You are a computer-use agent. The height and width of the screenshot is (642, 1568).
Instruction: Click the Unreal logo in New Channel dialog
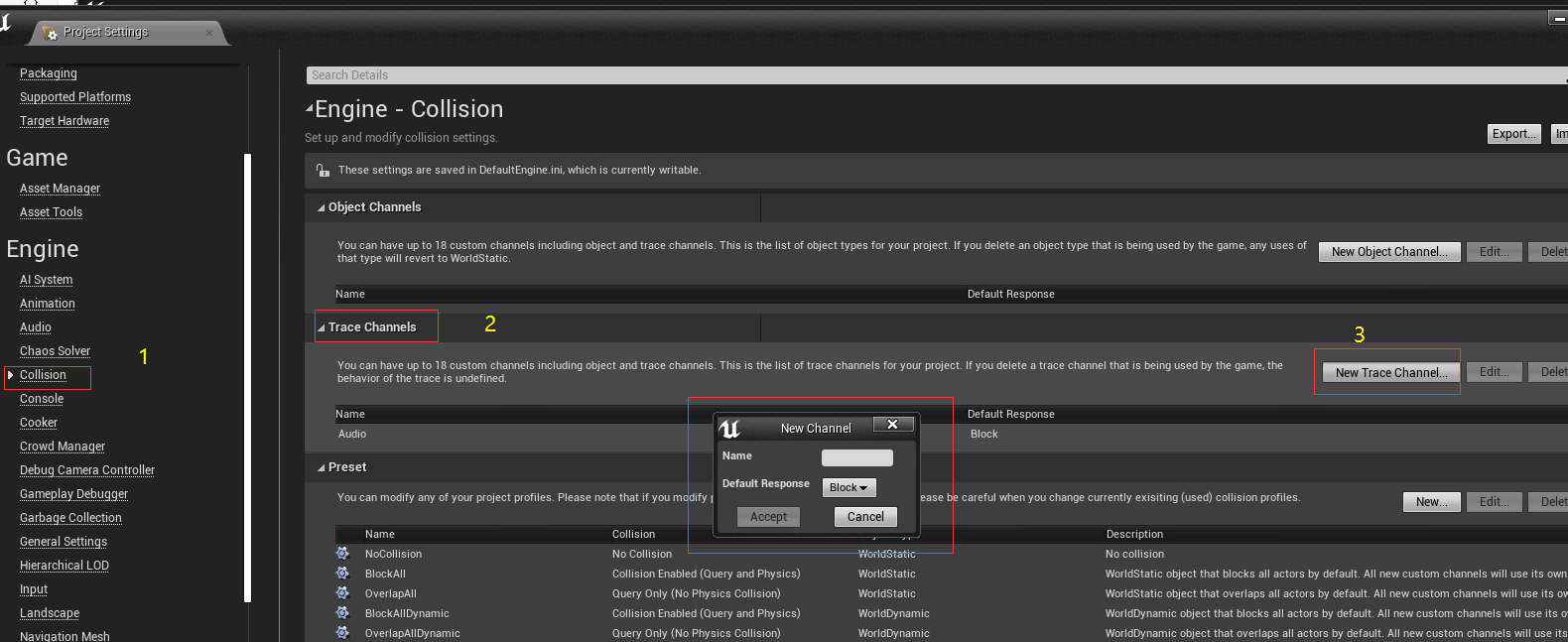(x=729, y=429)
